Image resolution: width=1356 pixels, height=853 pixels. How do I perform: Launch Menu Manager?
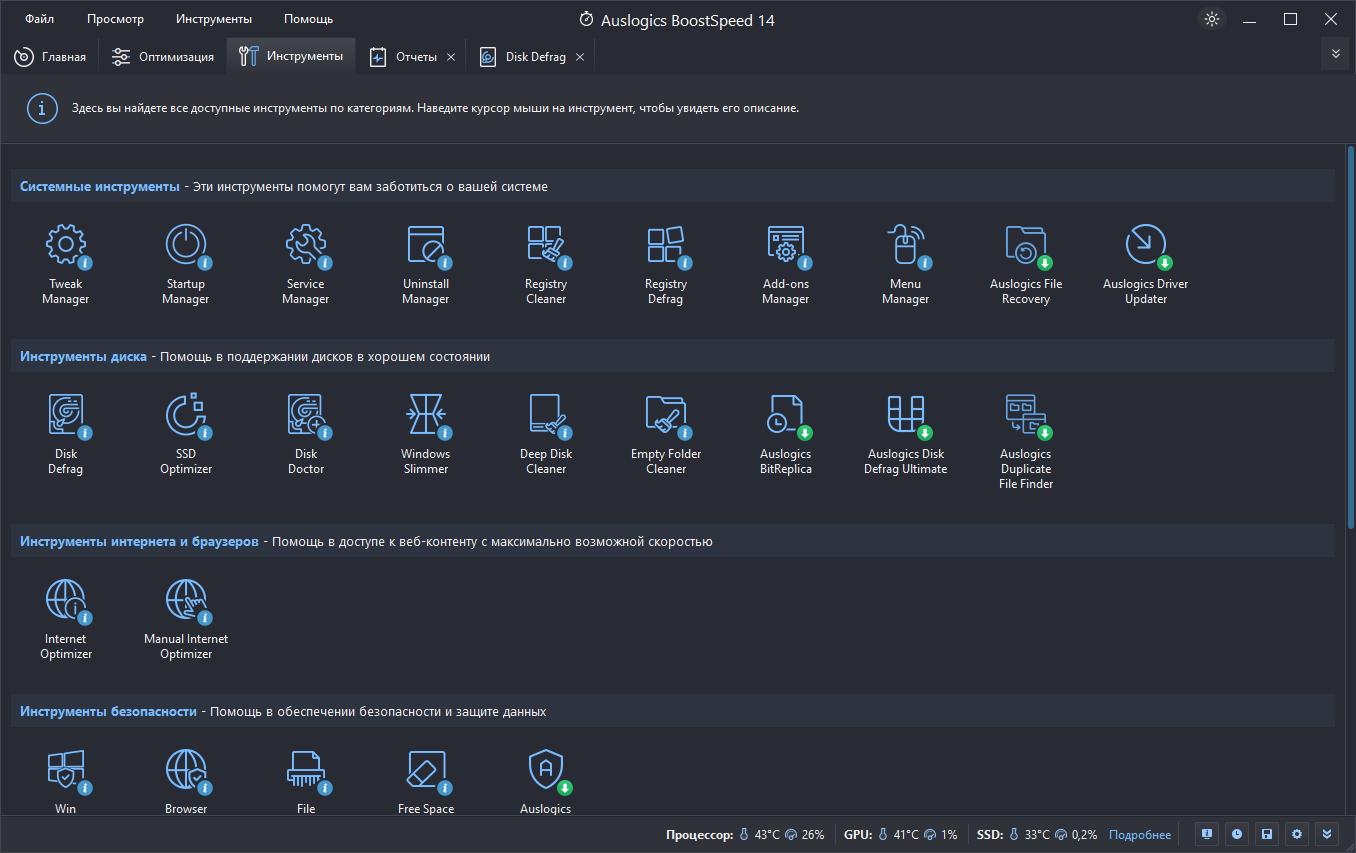[x=906, y=265]
